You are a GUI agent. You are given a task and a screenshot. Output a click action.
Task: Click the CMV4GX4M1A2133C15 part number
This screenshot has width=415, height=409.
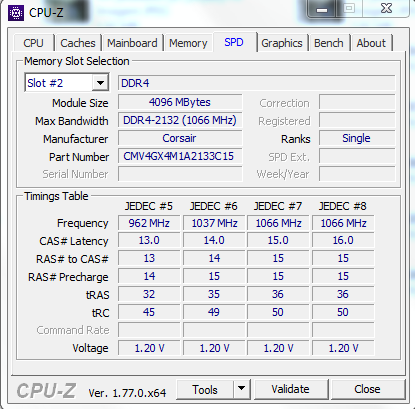pyautogui.click(x=180, y=156)
